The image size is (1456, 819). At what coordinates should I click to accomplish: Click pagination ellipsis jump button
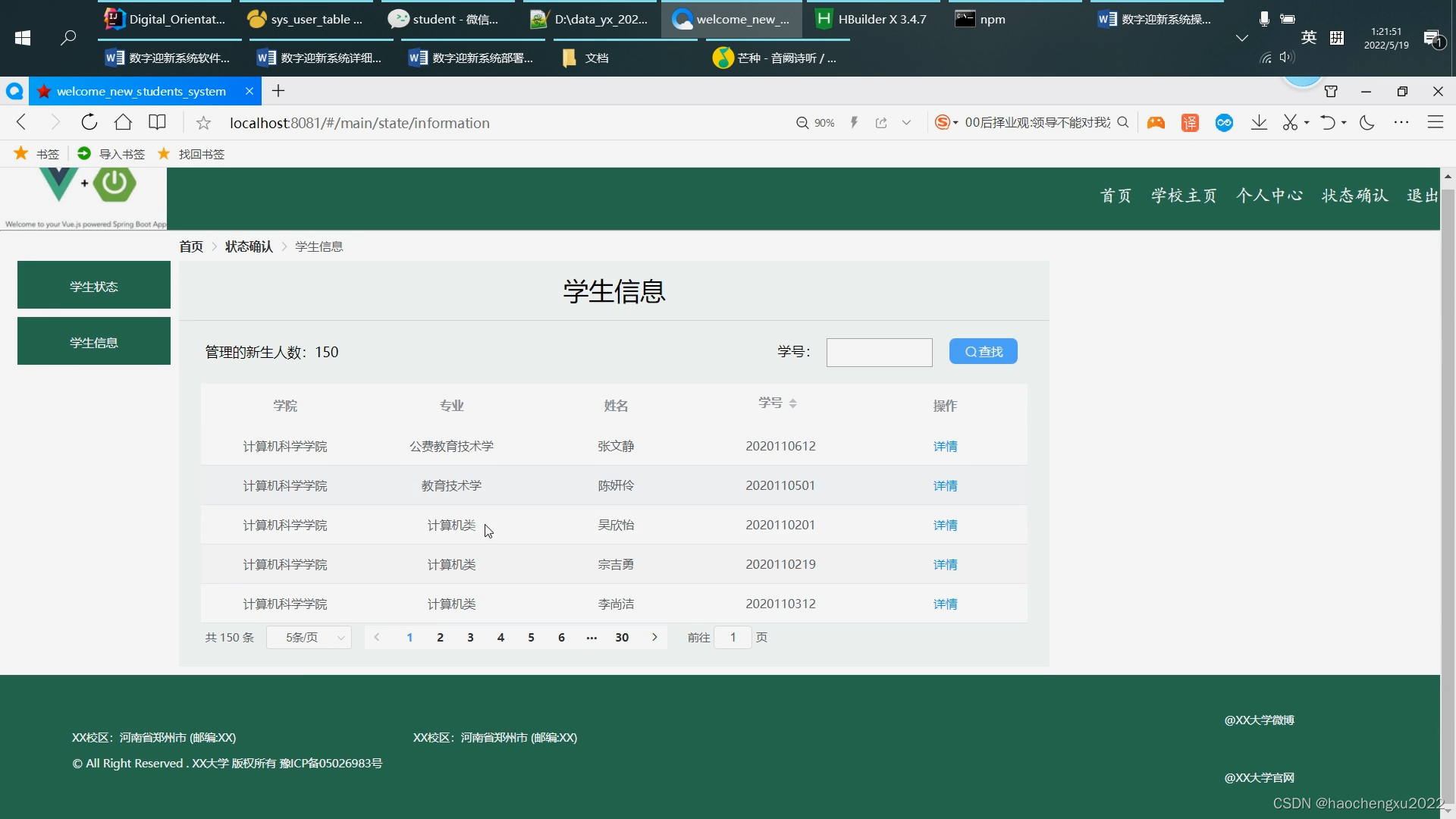pyautogui.click(x=591, y=638)
